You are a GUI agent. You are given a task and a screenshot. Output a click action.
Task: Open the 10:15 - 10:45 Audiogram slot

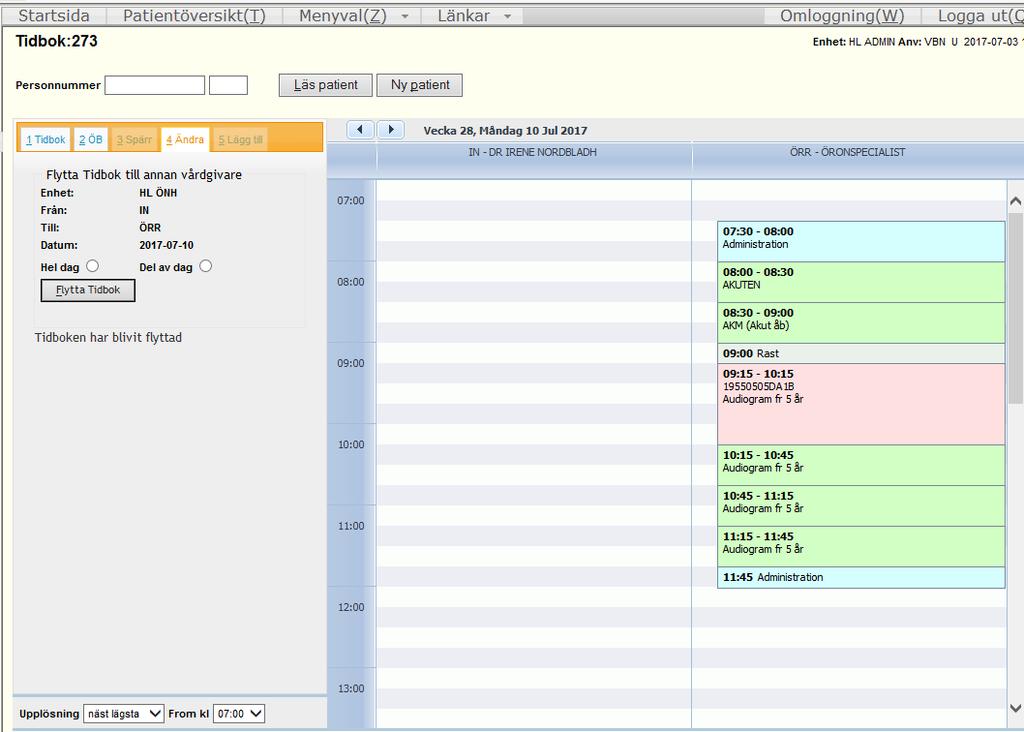[861, 465]
